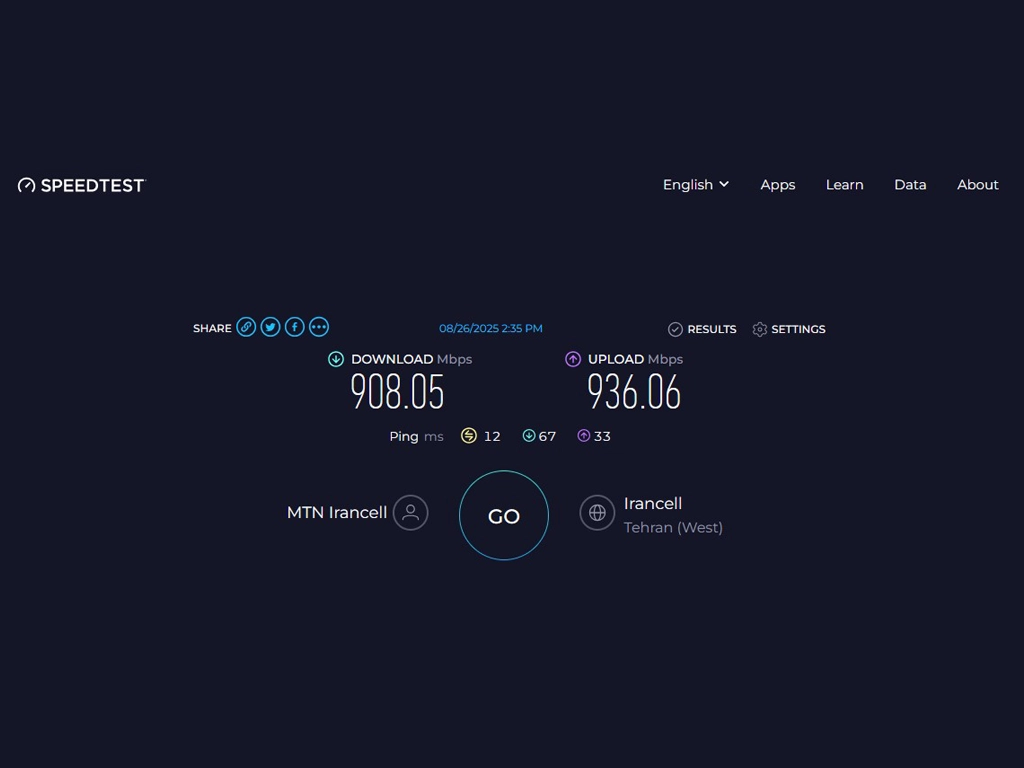Go to the Data menu item
The image size is (1024, 768).
click(910, 185)
